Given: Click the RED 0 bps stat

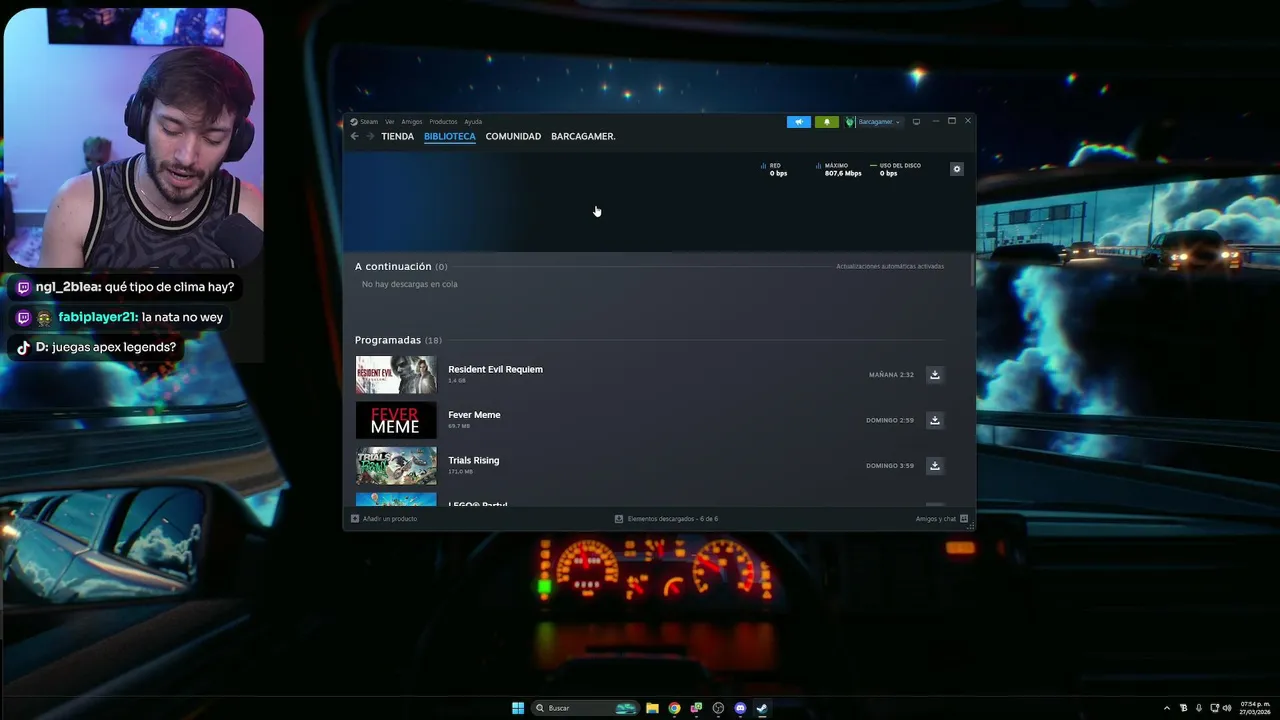Looking at the screenshot, I should pos(774,169).
